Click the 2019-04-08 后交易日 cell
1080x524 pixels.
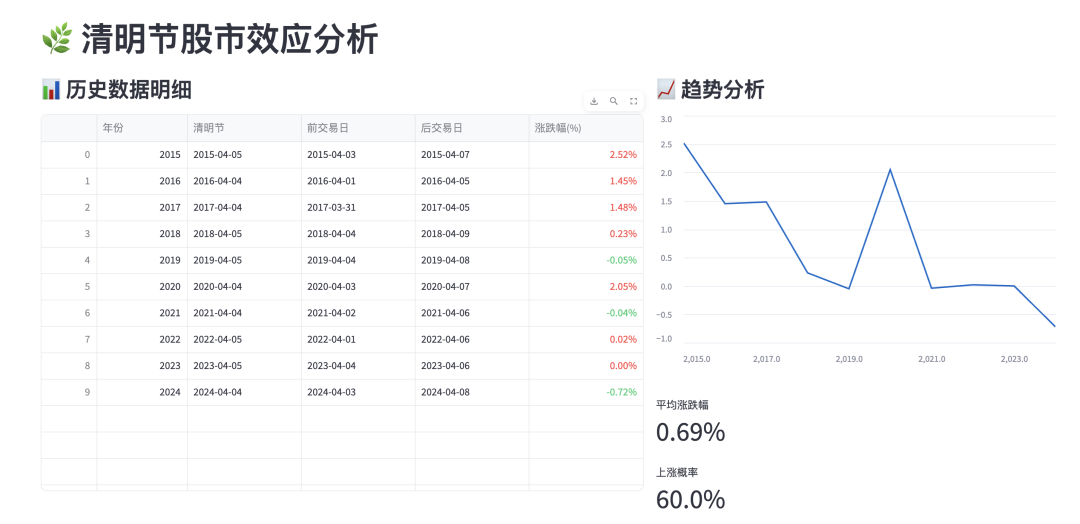pos(472,260)
